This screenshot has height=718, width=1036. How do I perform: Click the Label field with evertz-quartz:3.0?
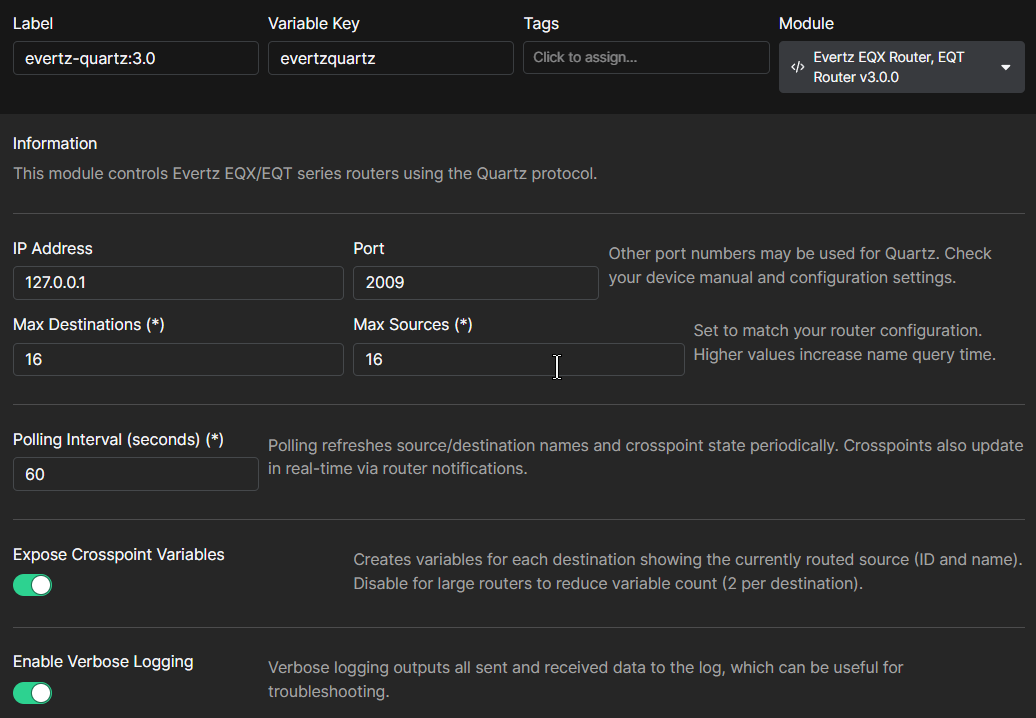(135, 58)
